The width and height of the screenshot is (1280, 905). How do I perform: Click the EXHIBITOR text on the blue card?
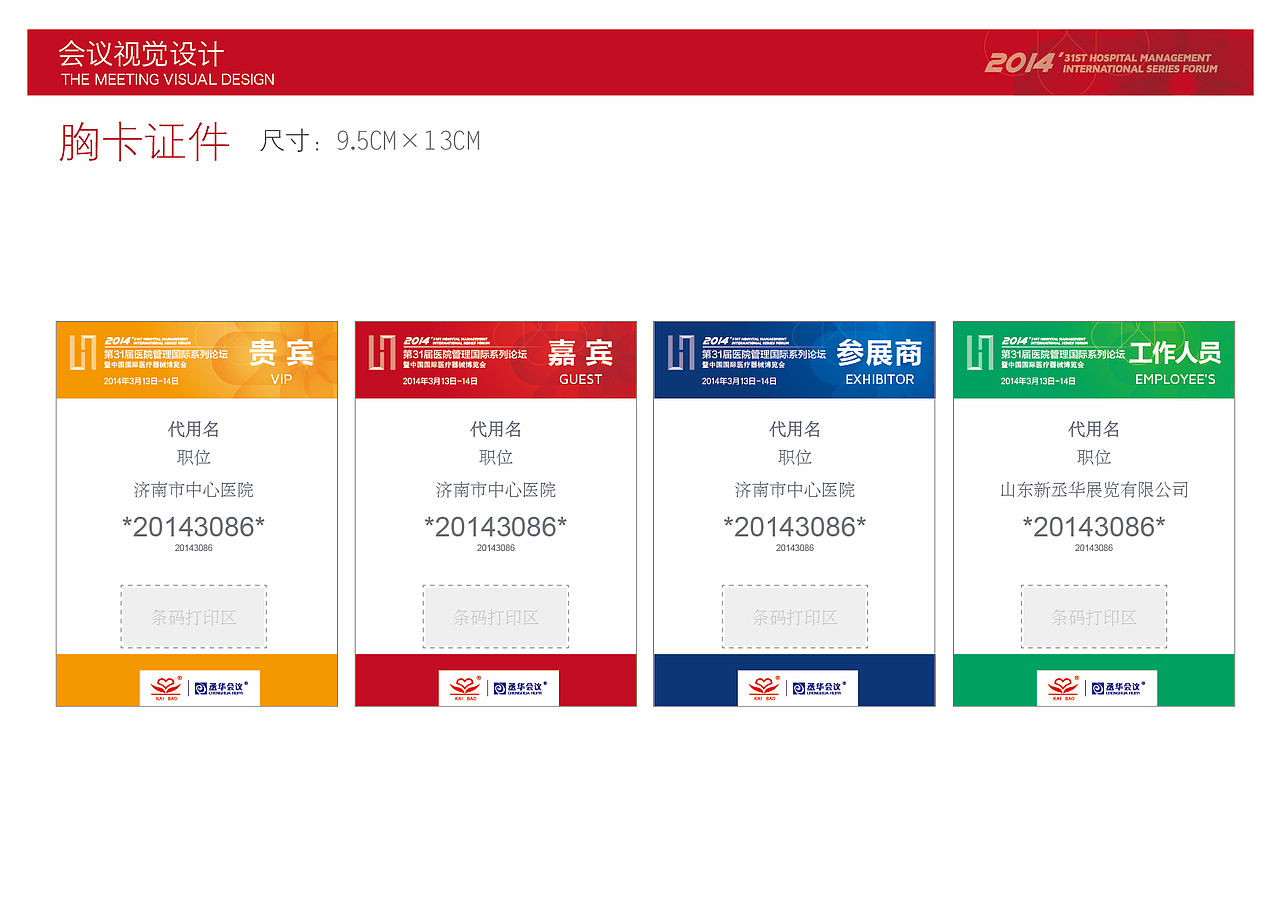[x=880, y=379]
